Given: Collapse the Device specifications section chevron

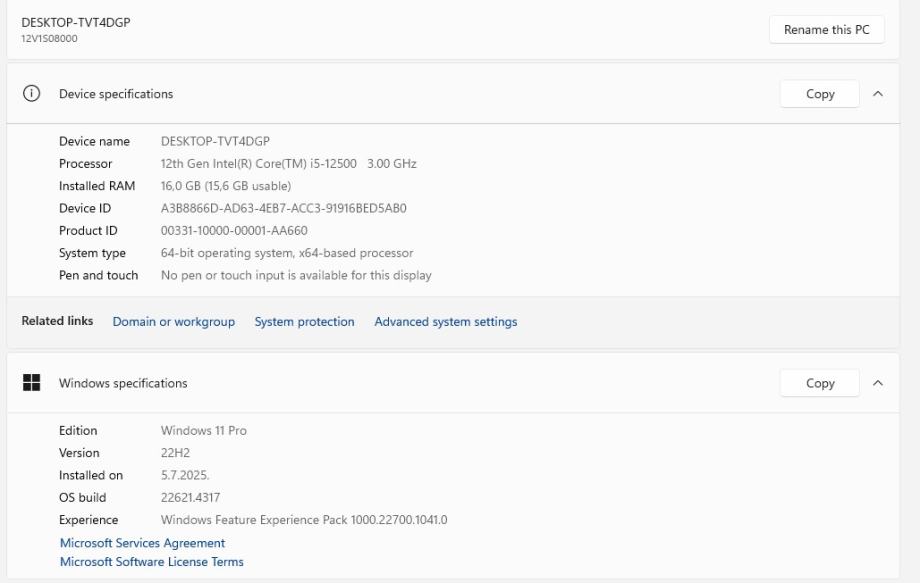Looking at the screenshot, I should pyautogui.click(x=878, y=94).
